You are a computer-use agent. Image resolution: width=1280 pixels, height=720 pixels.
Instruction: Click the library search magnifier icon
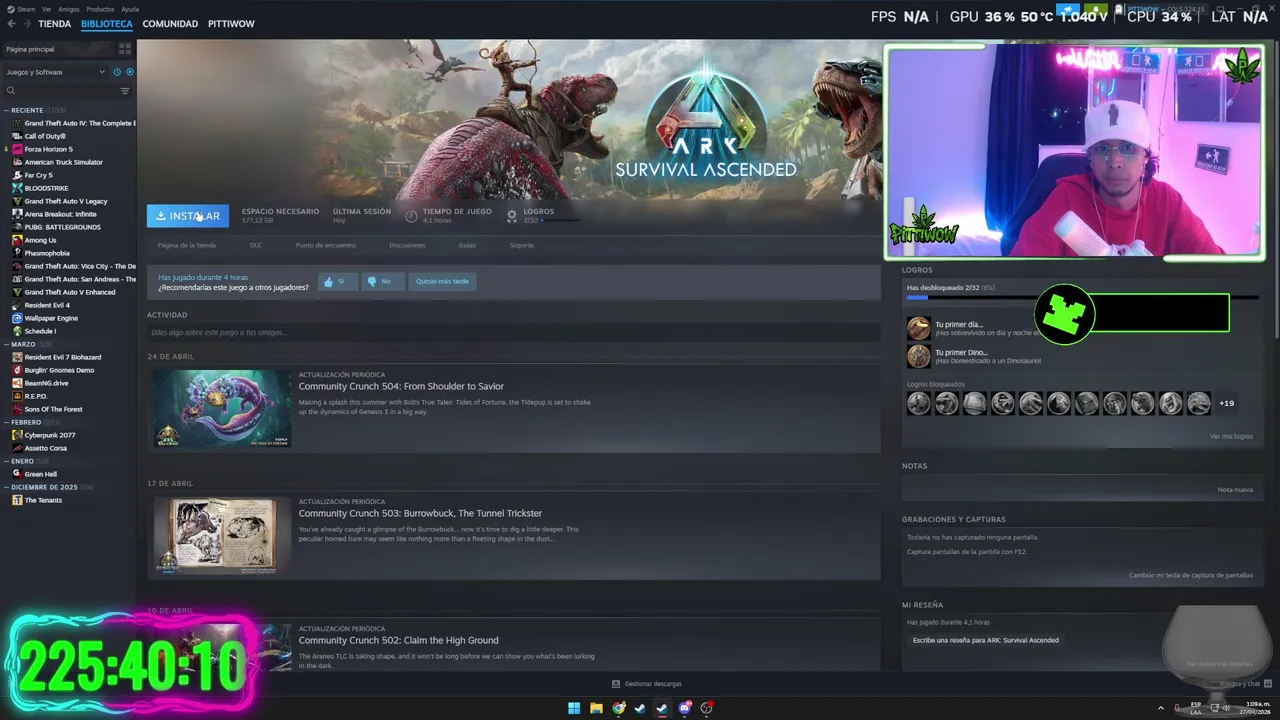pyautogui.click(x=11, y=91)
